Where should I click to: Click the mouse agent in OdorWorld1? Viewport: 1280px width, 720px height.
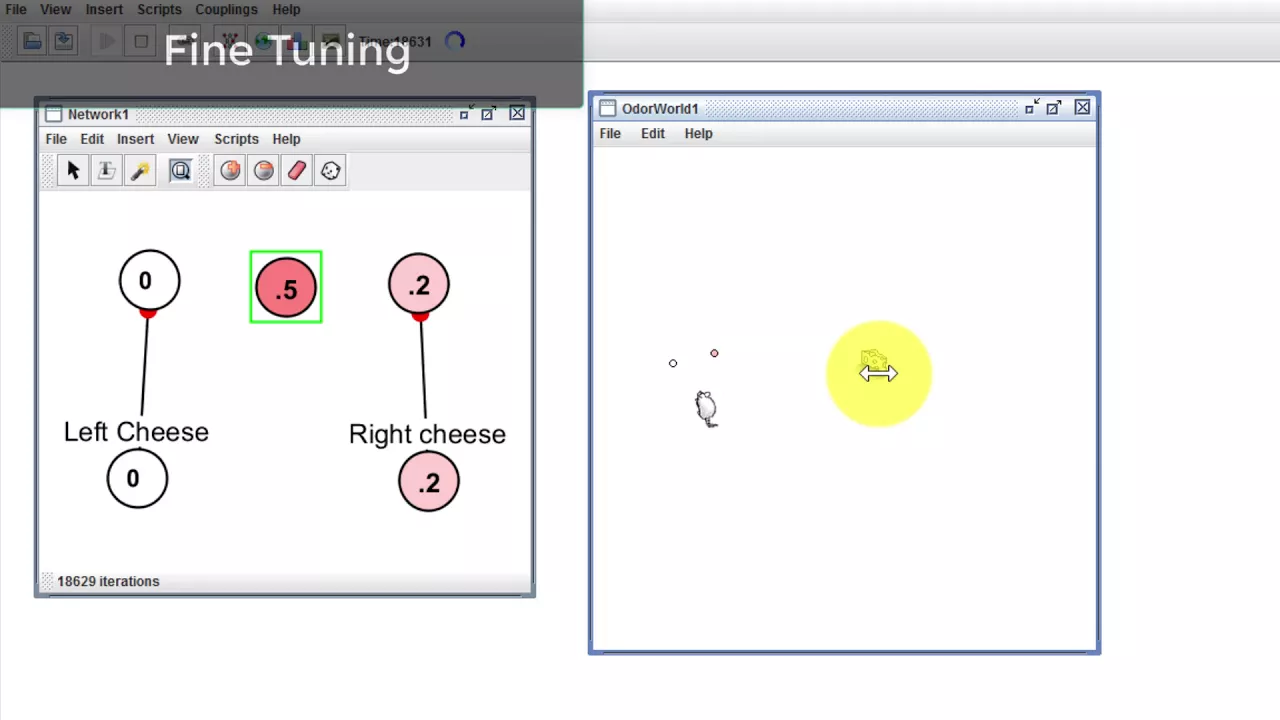point(706,408)
